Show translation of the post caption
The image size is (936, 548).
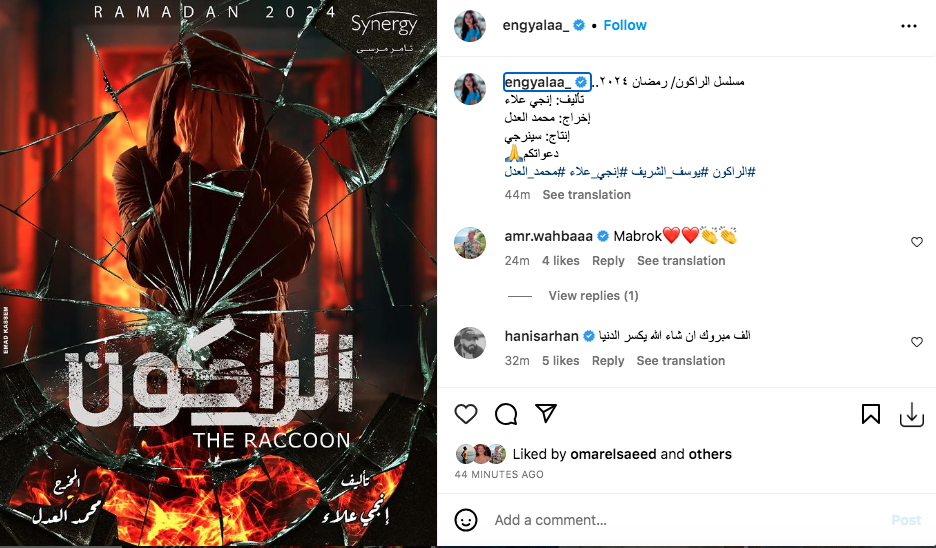[x=586, y=195]
